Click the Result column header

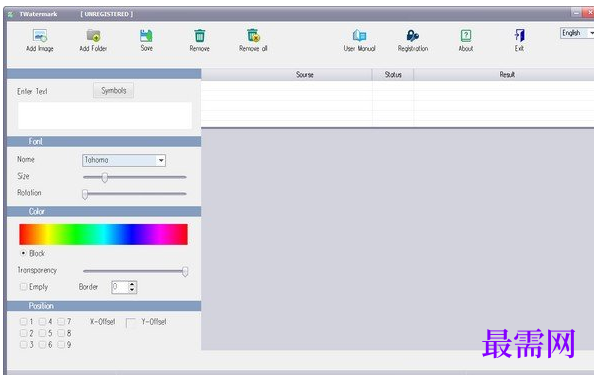pos(504,75)
